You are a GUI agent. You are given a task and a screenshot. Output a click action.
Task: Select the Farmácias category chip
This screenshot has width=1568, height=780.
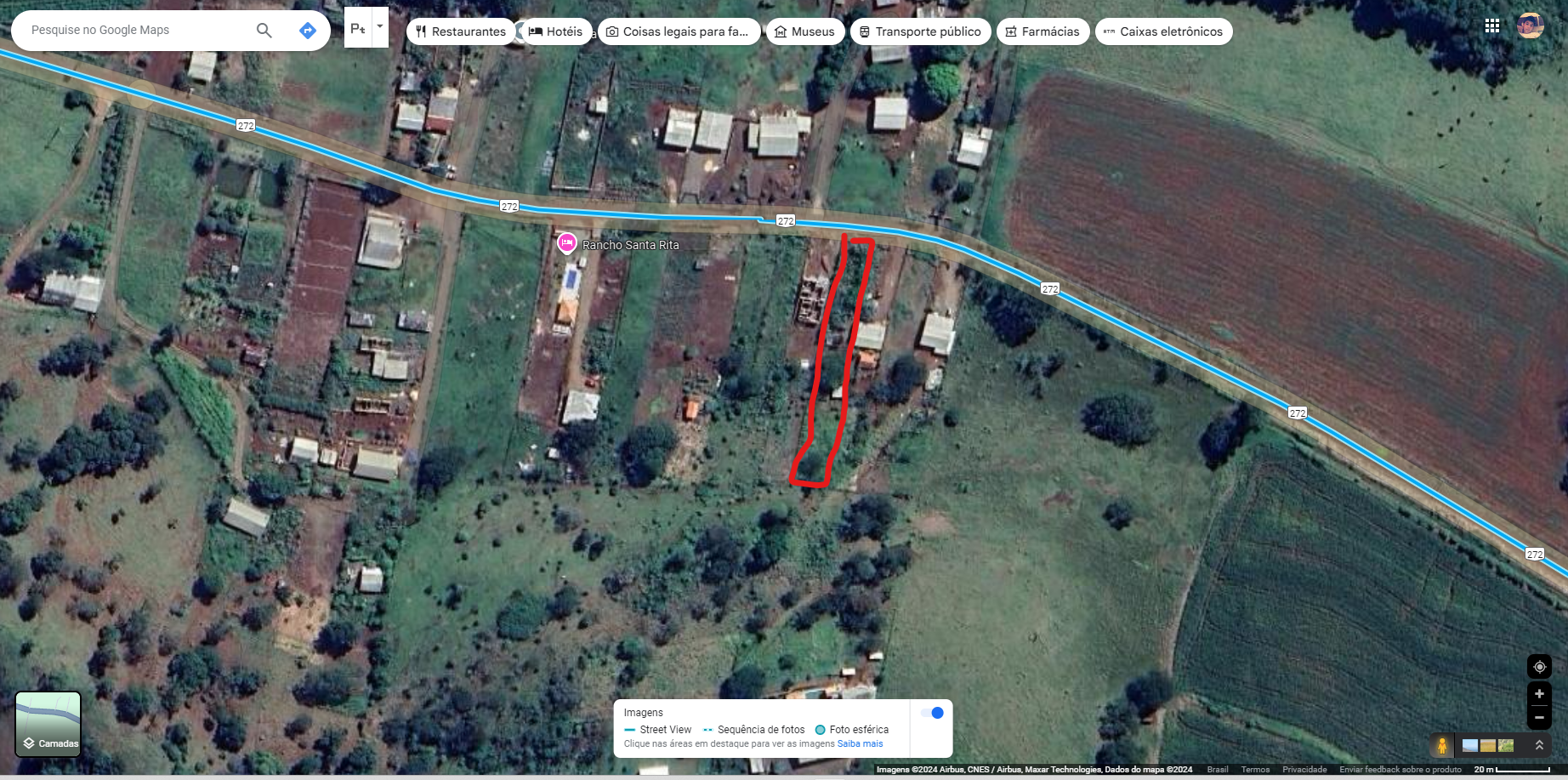[x=1042, y=31]
